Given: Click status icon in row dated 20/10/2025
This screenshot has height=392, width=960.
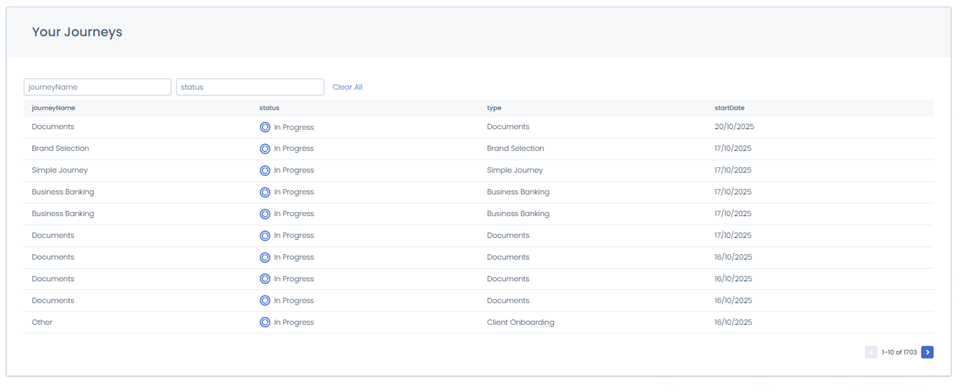Looking at the screenshot, I should [x=264, y=127].
